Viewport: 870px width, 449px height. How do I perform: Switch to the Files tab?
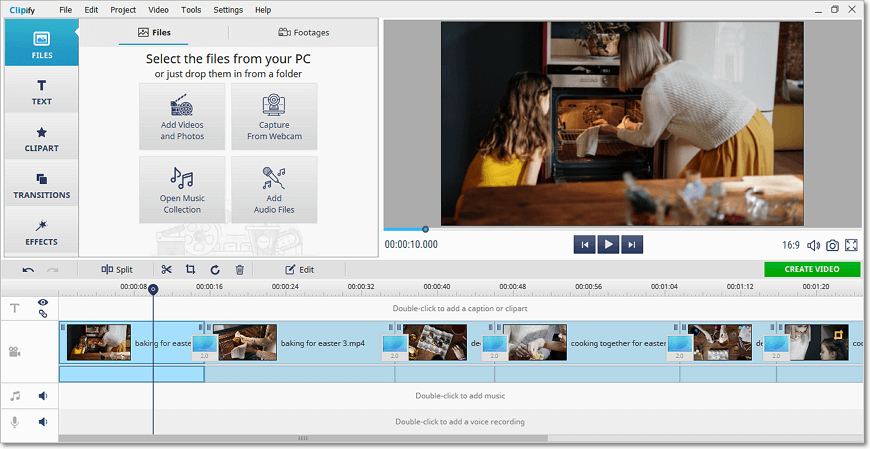(154, 32)
